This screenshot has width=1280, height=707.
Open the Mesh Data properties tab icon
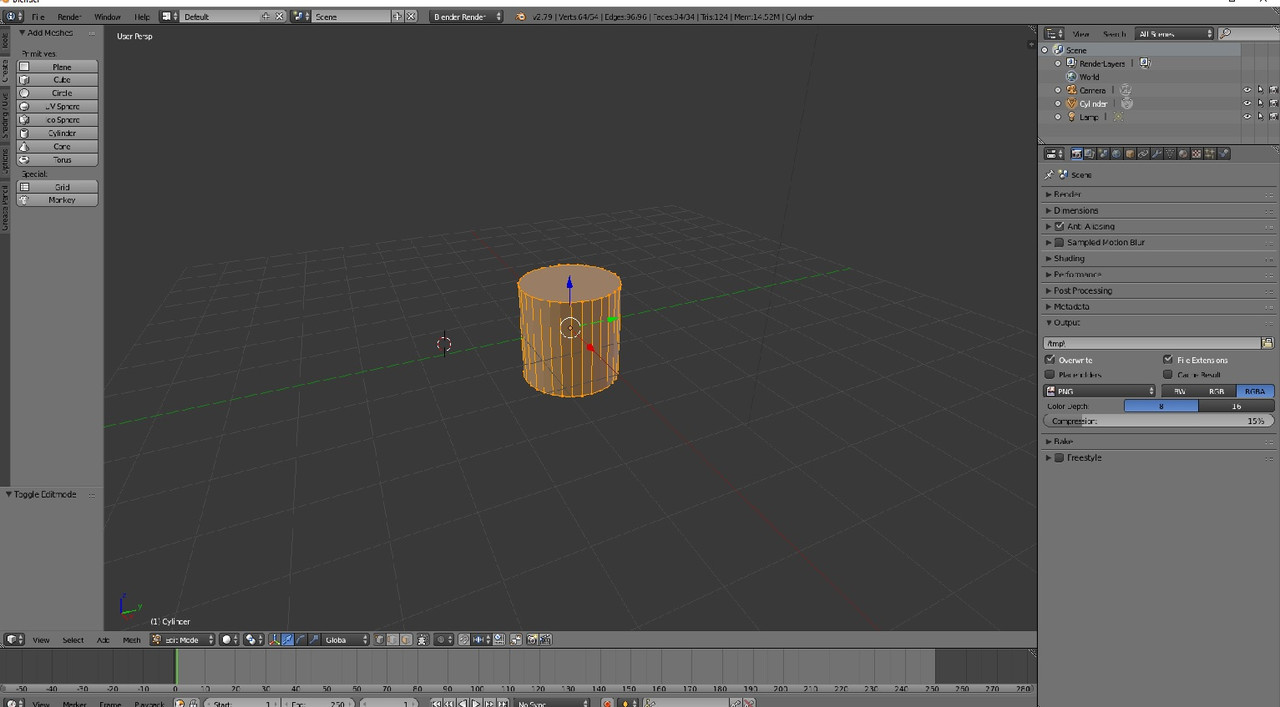(x=1170, y=154)
